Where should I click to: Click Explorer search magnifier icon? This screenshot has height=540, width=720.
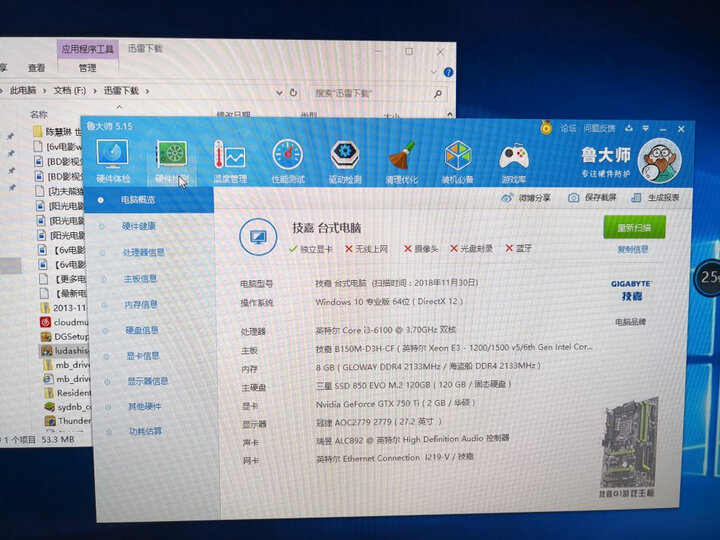438,94
